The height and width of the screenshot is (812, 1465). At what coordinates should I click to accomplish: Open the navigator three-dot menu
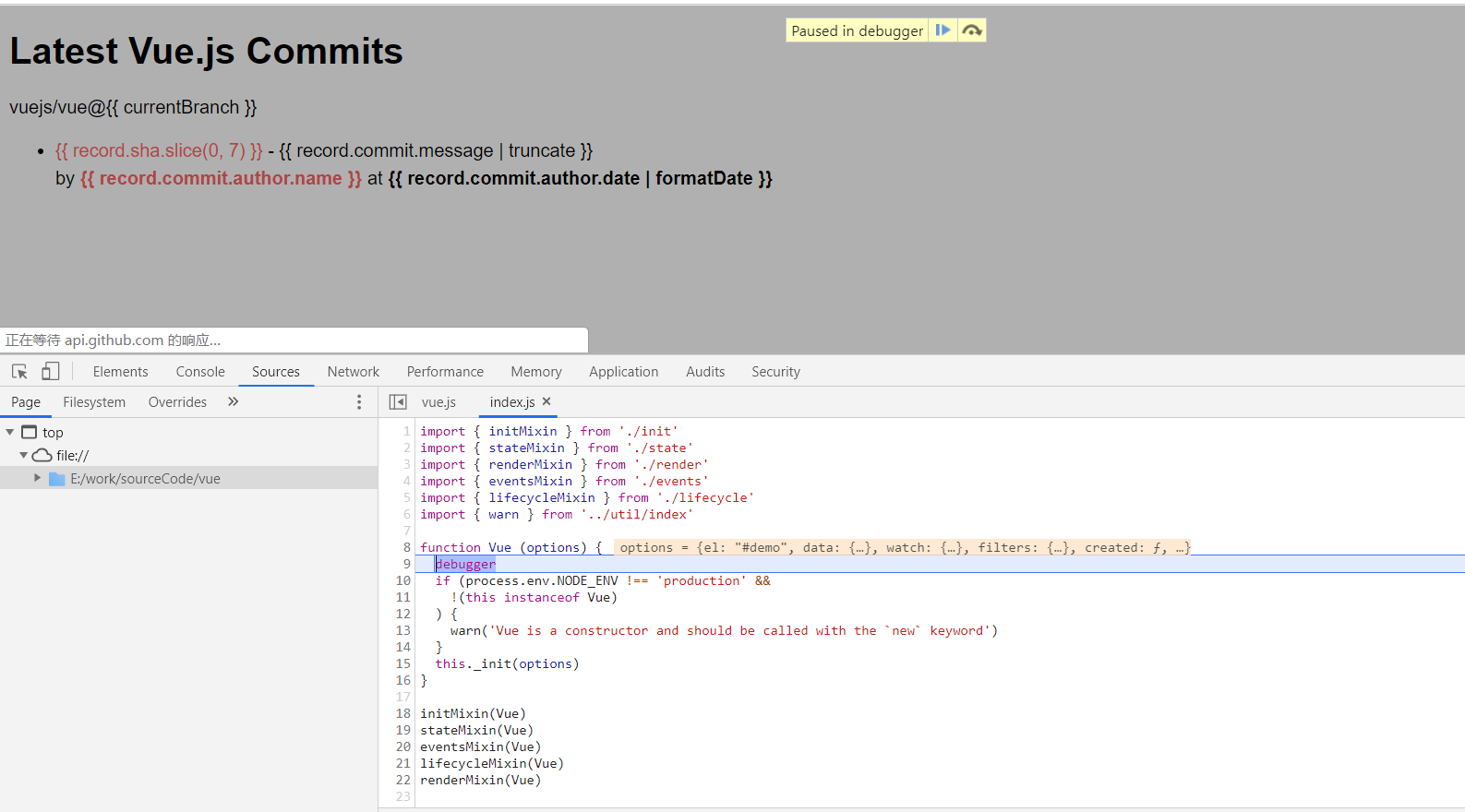(359, 401)
